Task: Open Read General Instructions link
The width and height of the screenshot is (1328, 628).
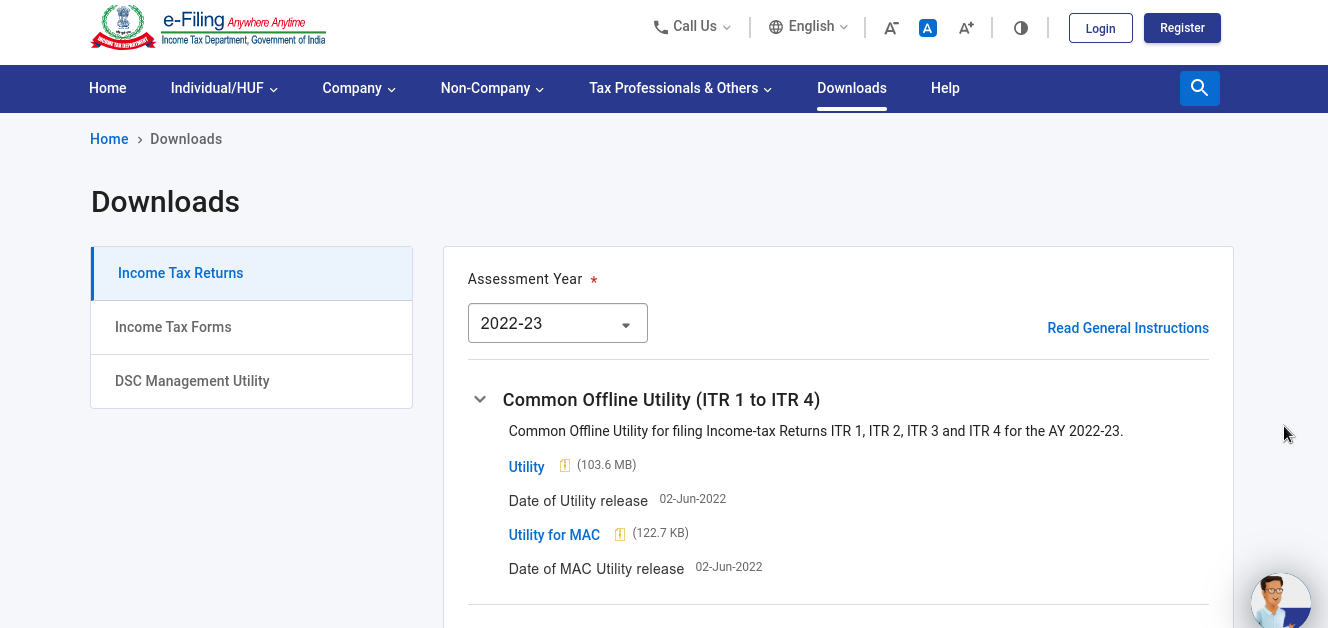Action: (1127, 328)
